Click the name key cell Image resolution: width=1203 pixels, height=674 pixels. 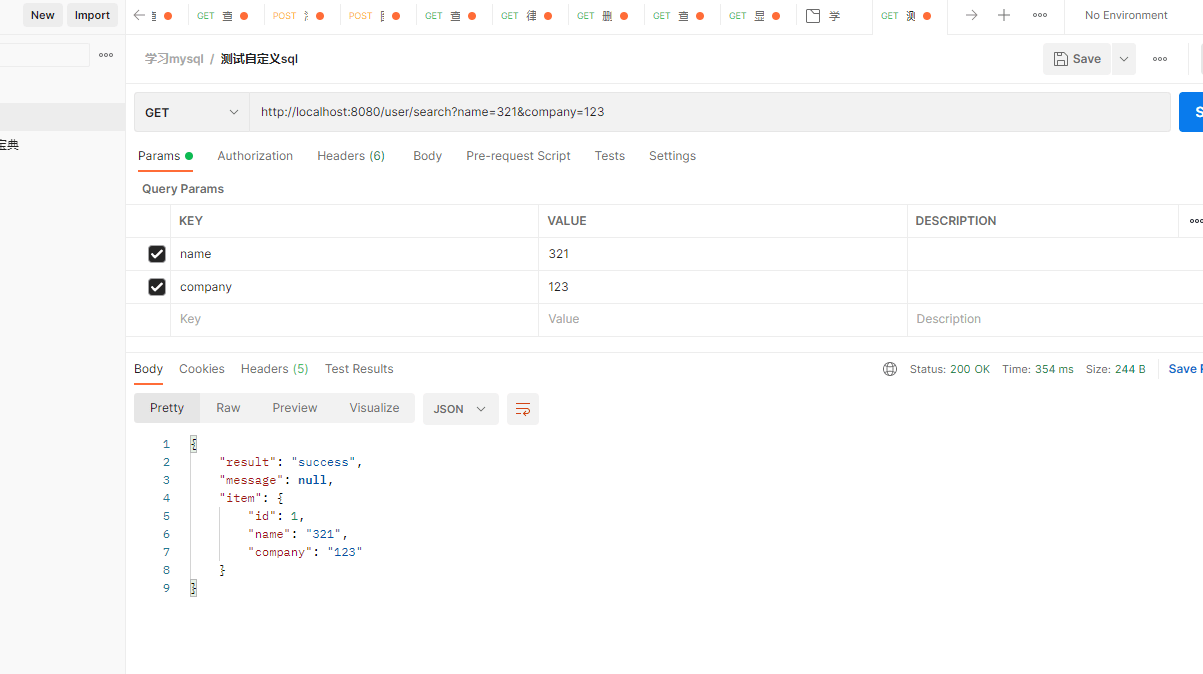(354, 254)
